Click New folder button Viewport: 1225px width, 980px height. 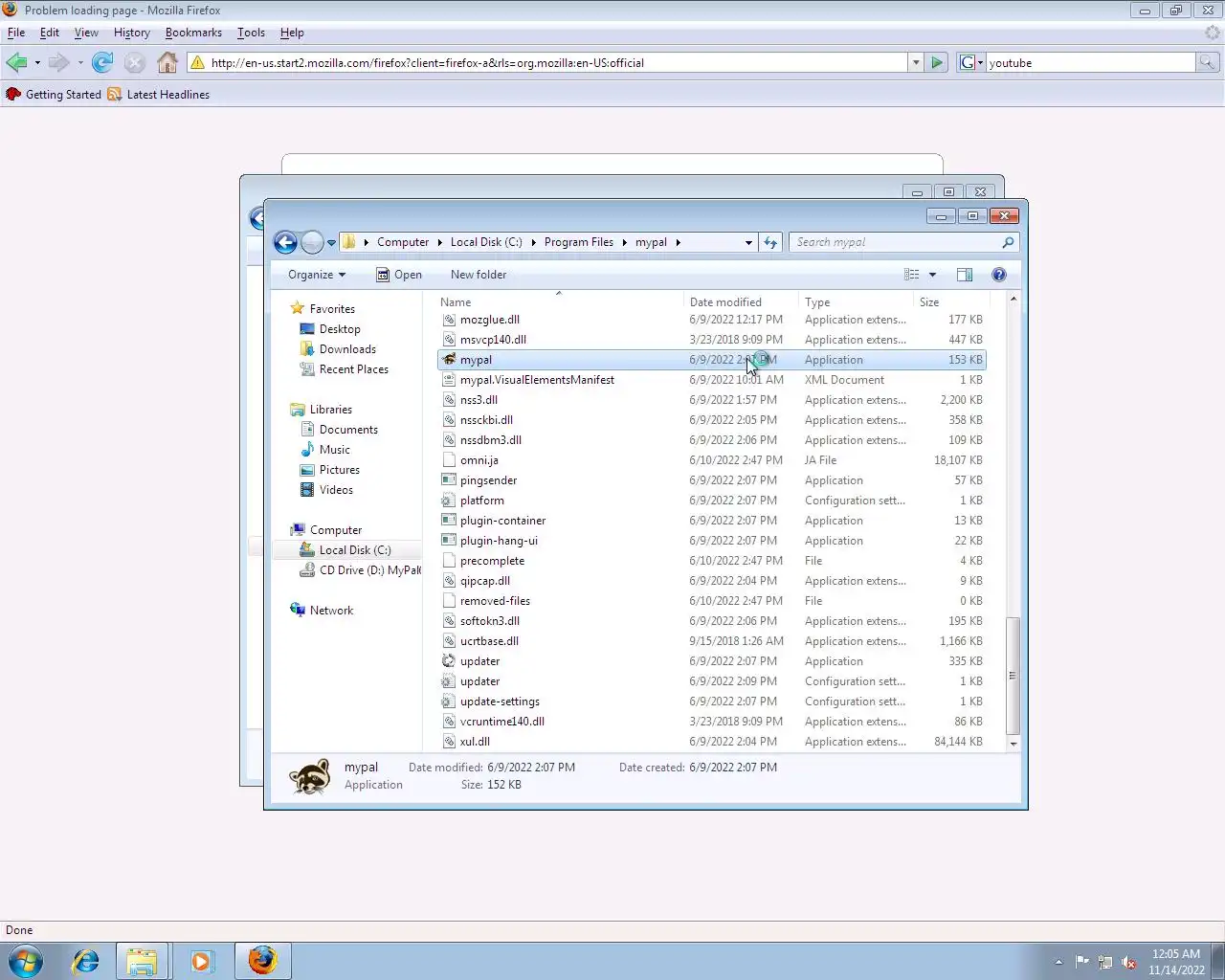(x=479, y=275)
